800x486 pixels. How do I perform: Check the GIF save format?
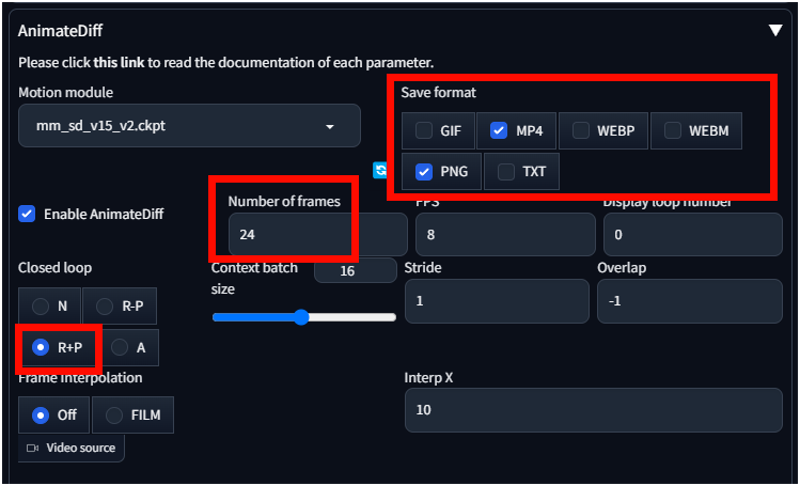(x=423, y=131)
